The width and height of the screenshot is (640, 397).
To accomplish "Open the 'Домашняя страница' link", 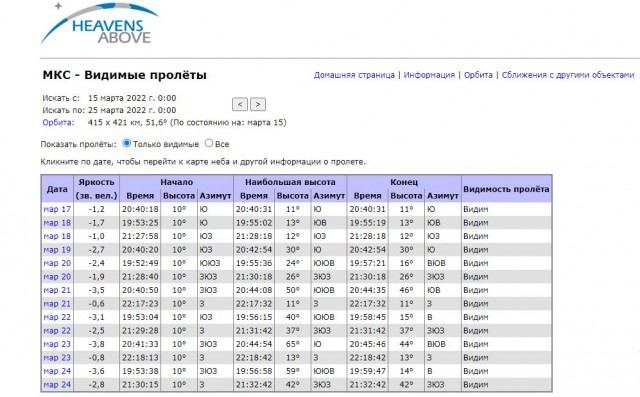I will click(x=354, y=75).
